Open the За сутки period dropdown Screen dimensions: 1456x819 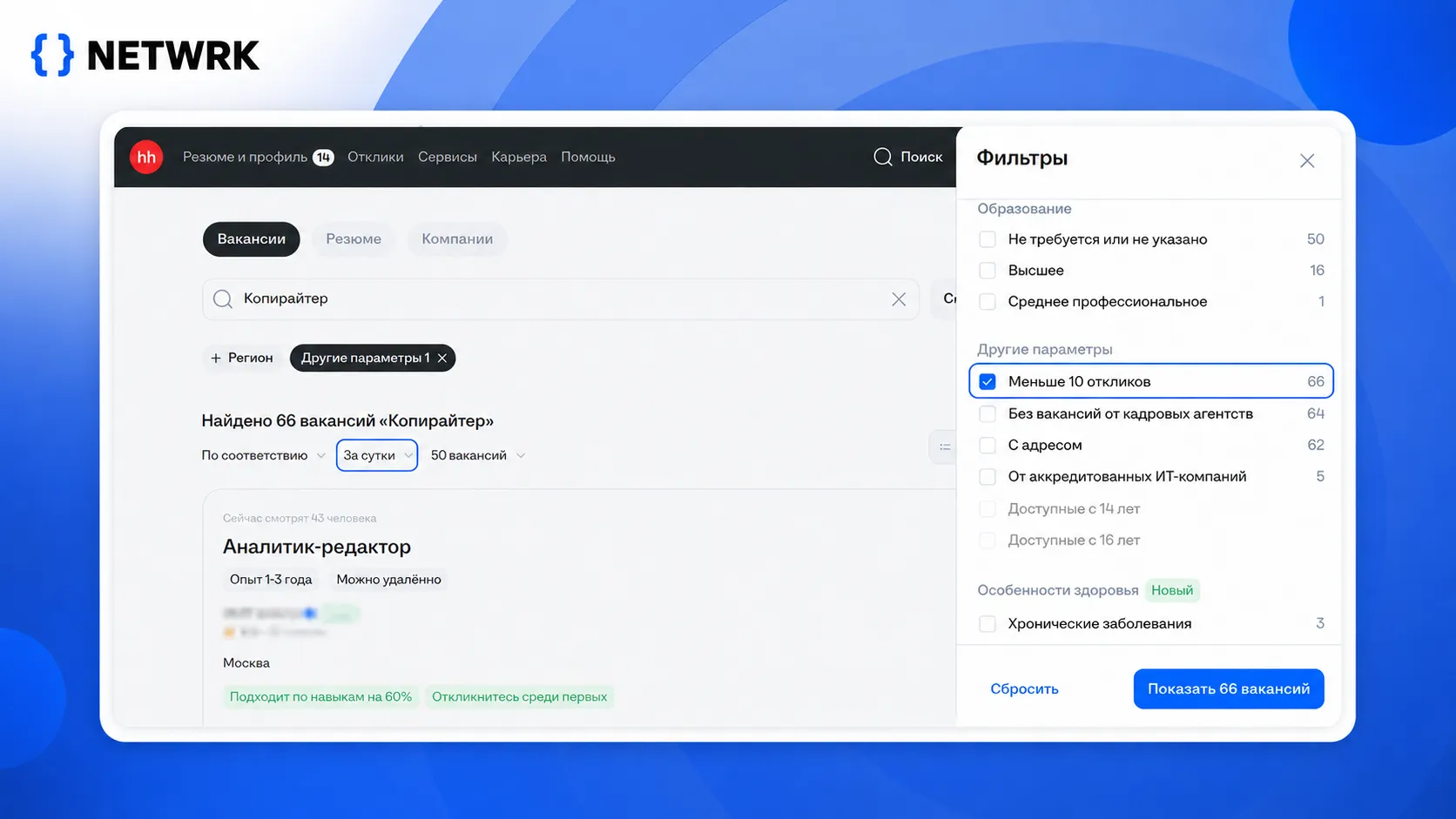377,455
